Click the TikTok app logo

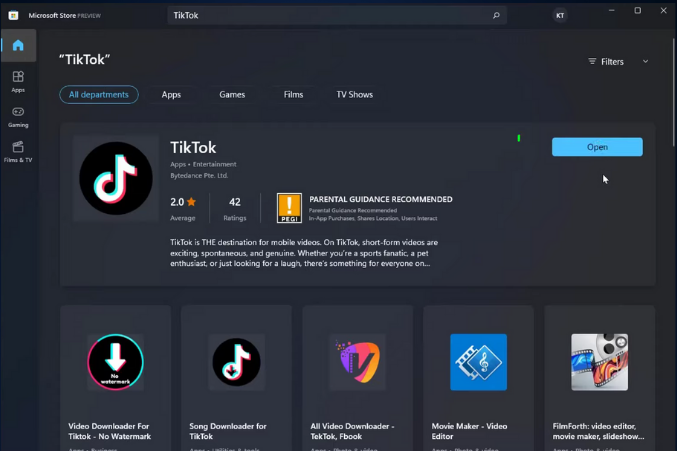click(x=116, y=178)
